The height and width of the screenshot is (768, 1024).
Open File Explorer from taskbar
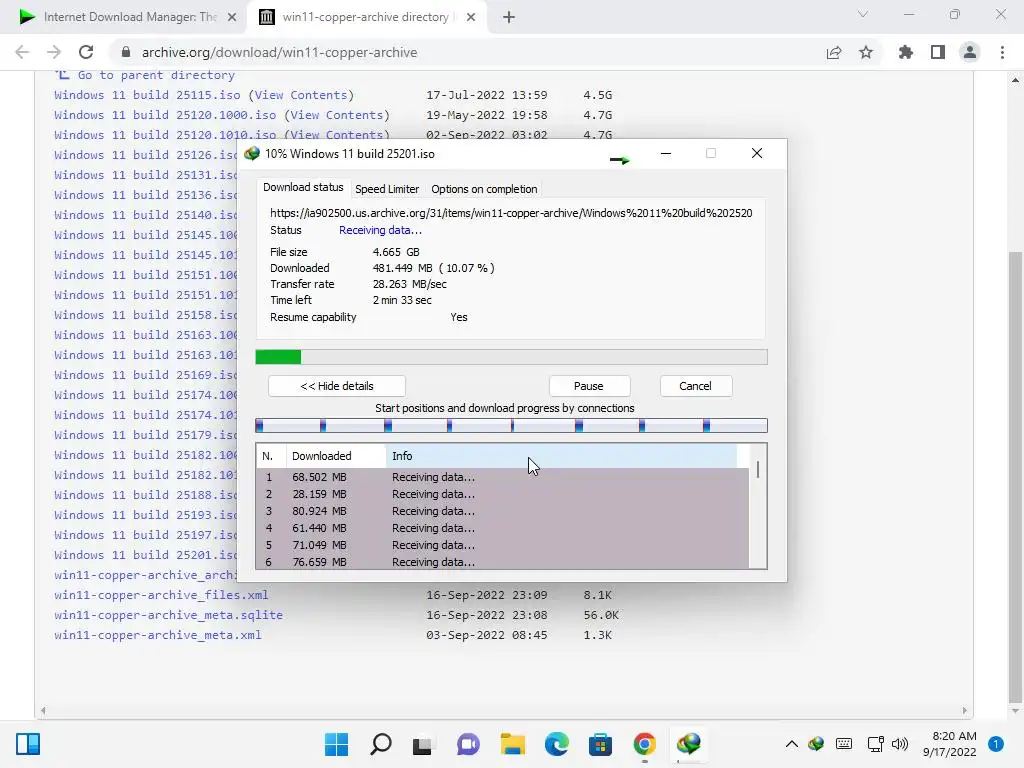(x=513, y=744)
